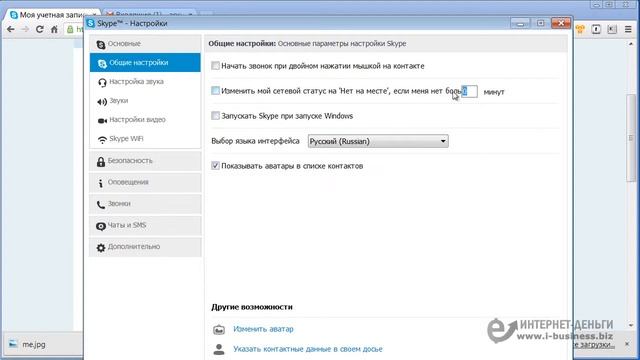Screen dimensions: 640x360
Task: Click browser back arrow button
Action: click(x=11, y=29)
